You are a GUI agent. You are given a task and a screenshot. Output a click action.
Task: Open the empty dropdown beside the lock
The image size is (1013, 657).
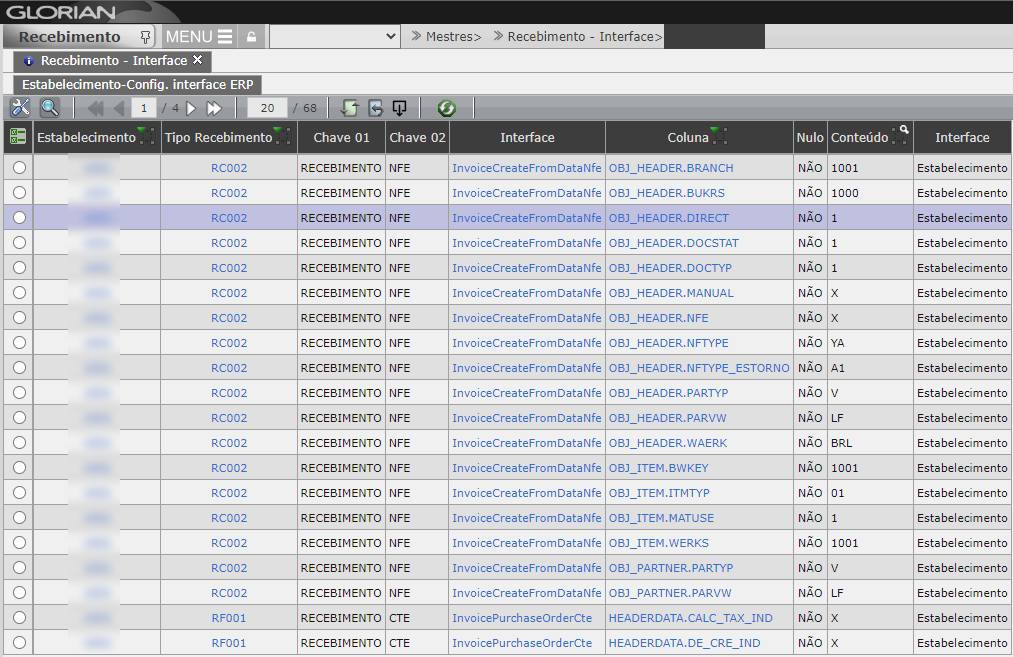(335, 37)
